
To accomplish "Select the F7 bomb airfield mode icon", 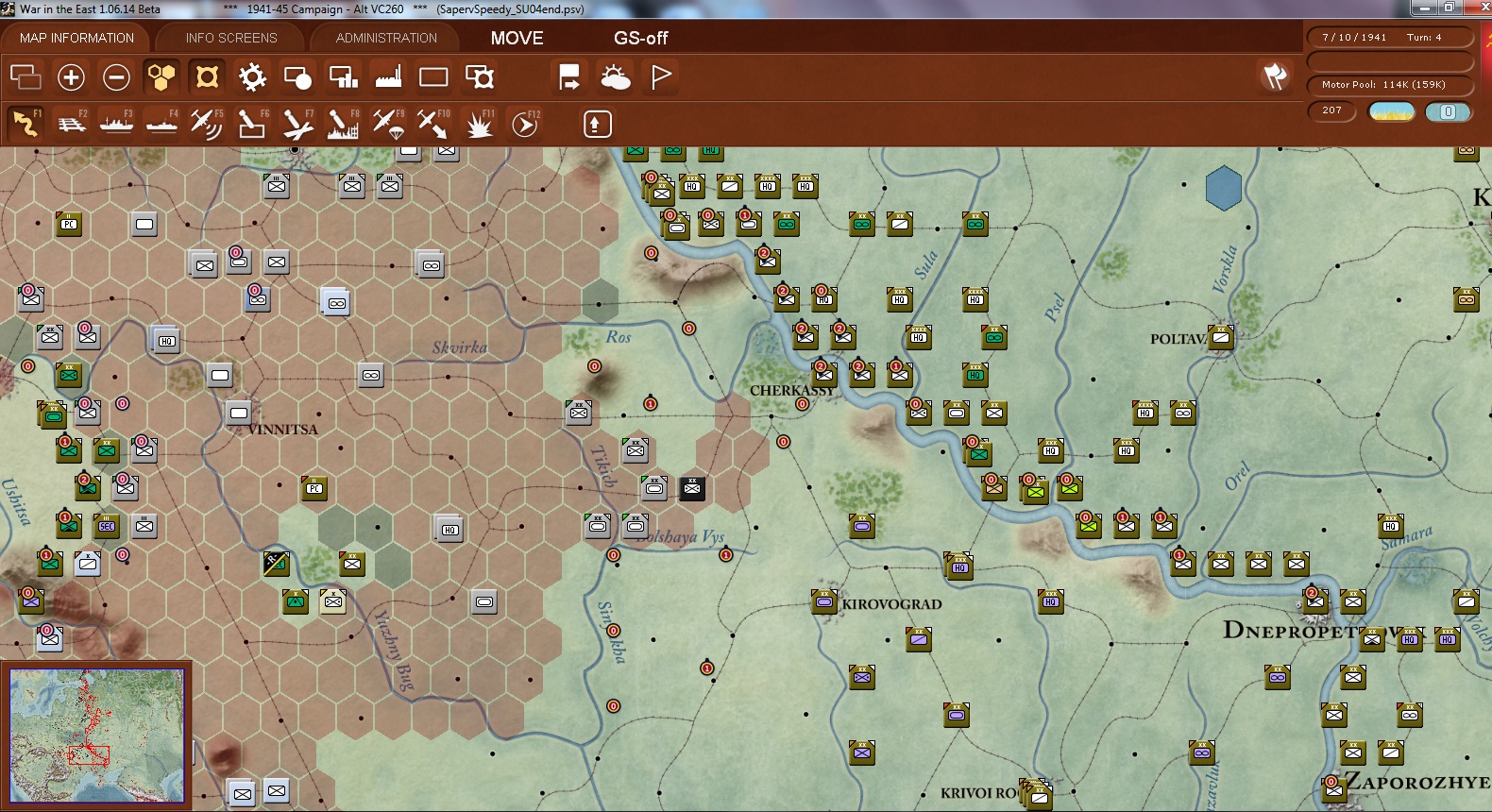I will point(297,124).
